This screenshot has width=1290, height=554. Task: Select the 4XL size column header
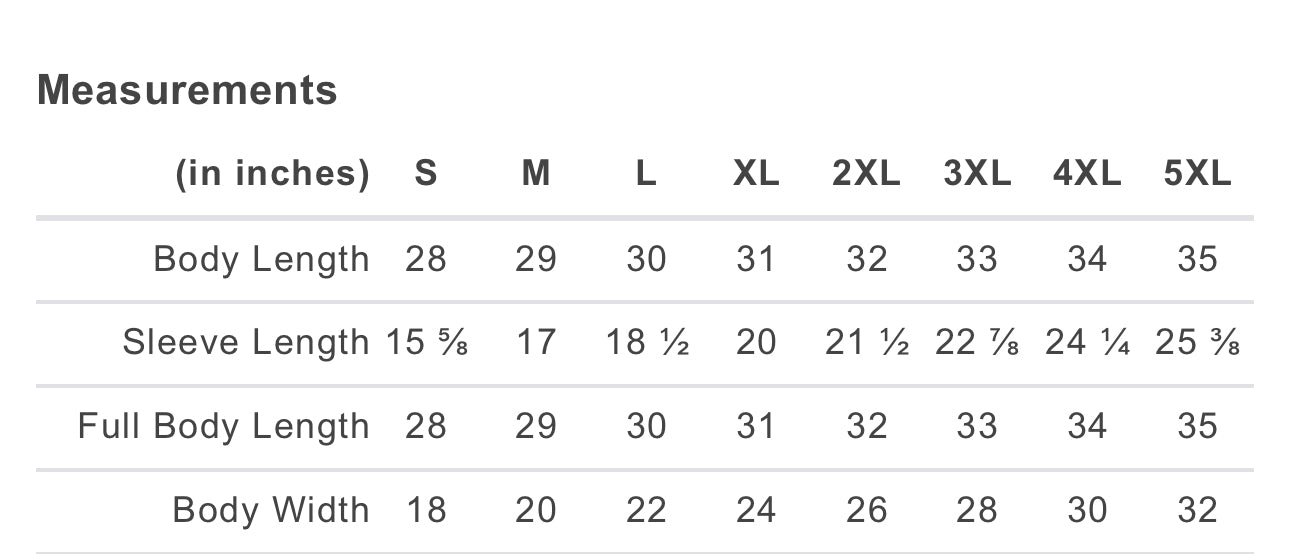[1087, 174]
